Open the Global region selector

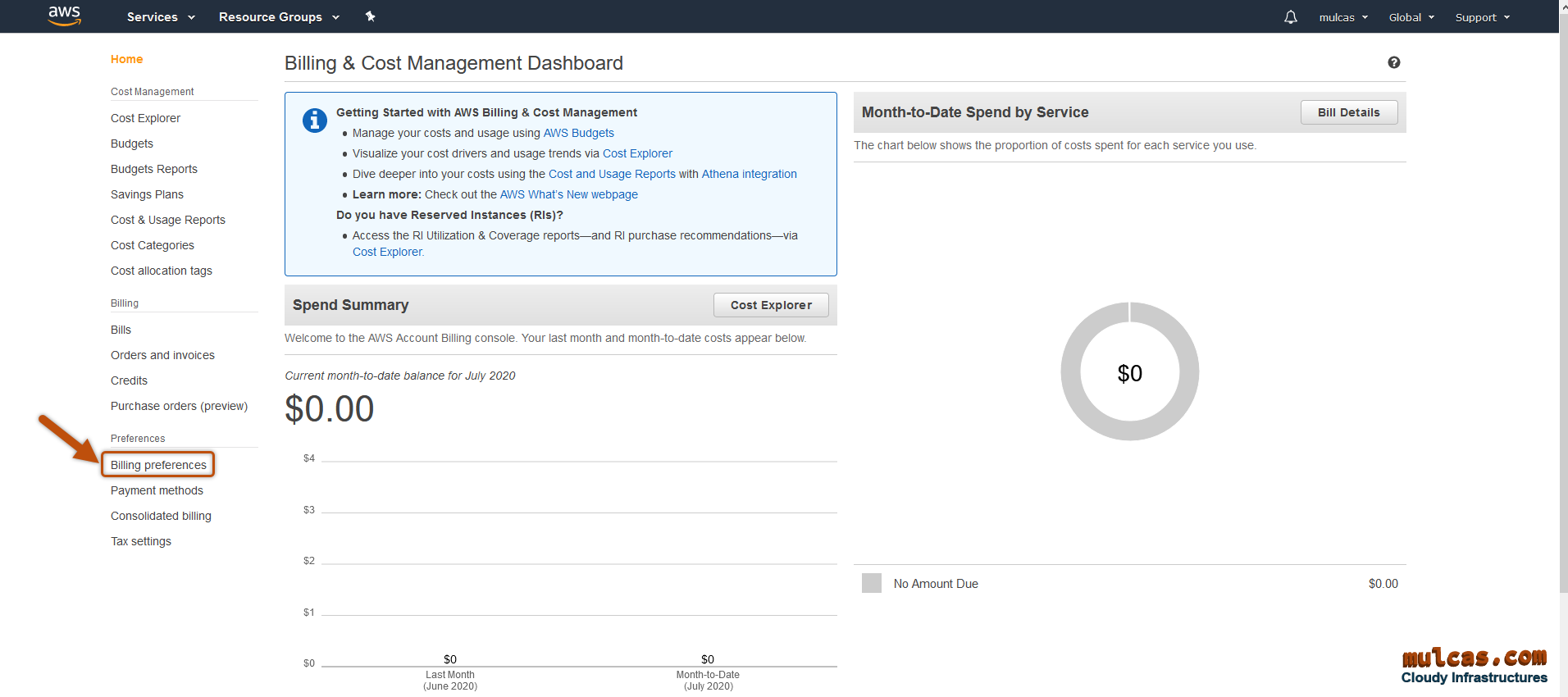1411,17
